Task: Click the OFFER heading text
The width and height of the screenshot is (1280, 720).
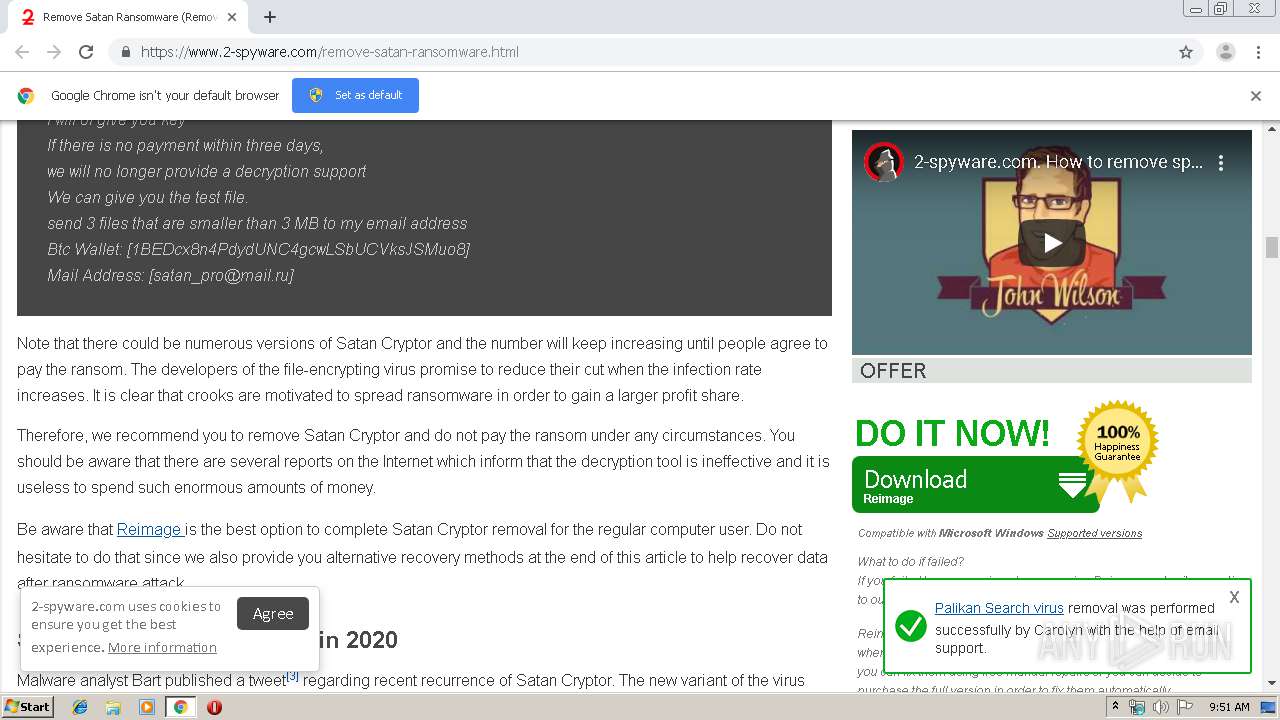Action: (893, 371)
